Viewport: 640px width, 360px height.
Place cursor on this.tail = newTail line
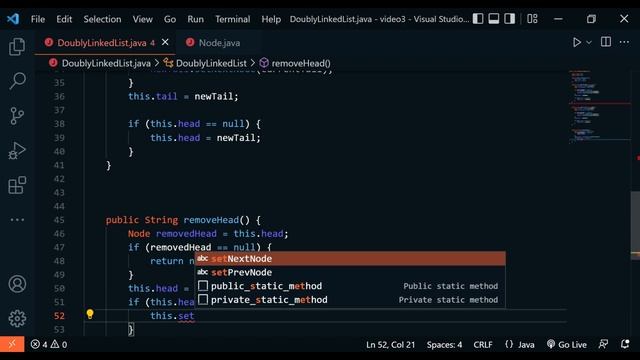(183, 96)
